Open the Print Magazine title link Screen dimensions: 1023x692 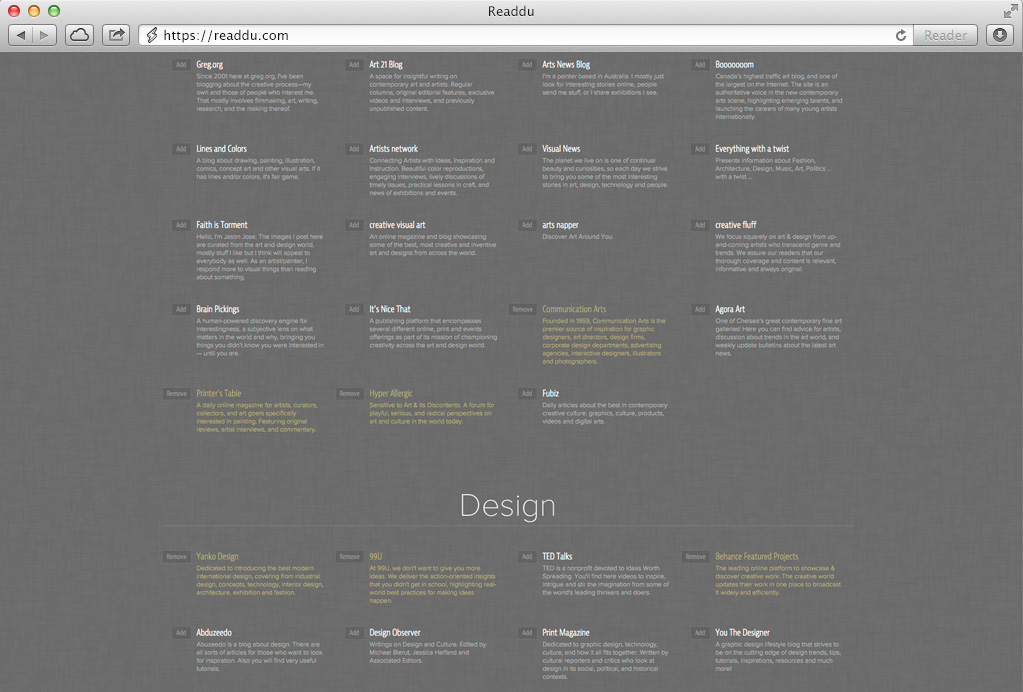[x=566, y=633]
